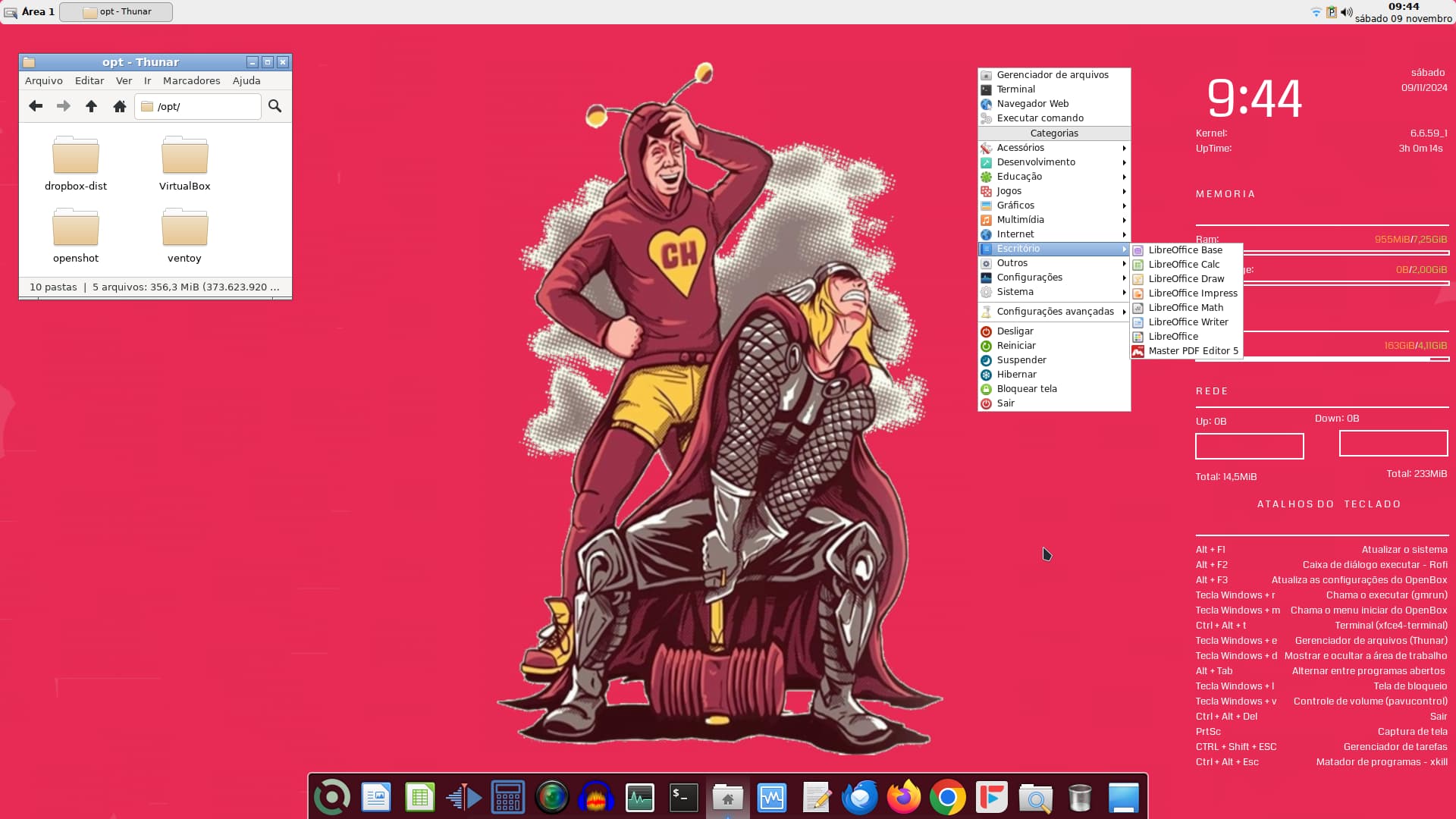1456x819 pixels.
Task: Click Bloquear tela entry
Action: click(1026, 389)
